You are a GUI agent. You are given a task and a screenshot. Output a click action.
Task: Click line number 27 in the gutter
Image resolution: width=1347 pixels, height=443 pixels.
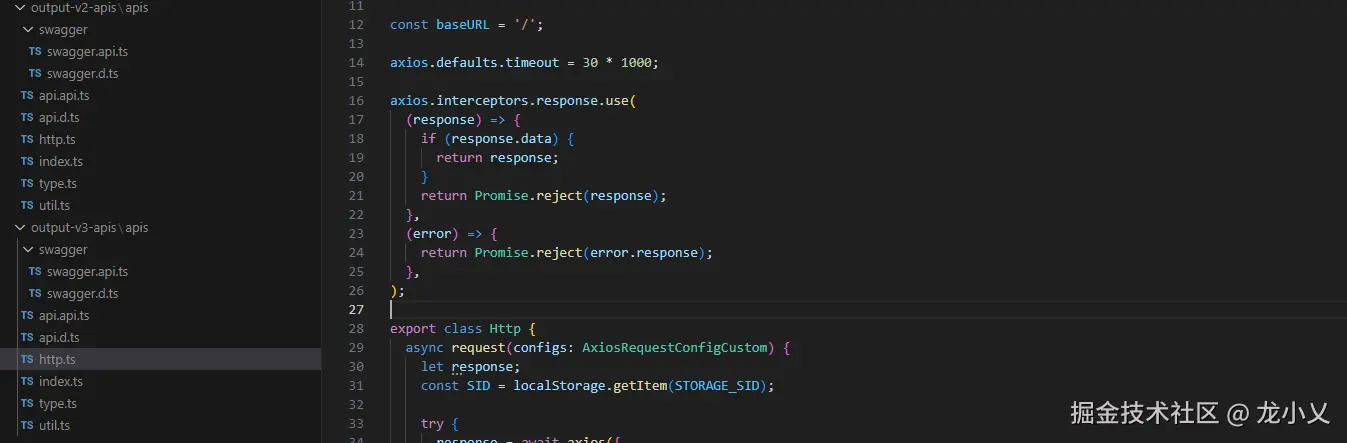coord(356,309)
